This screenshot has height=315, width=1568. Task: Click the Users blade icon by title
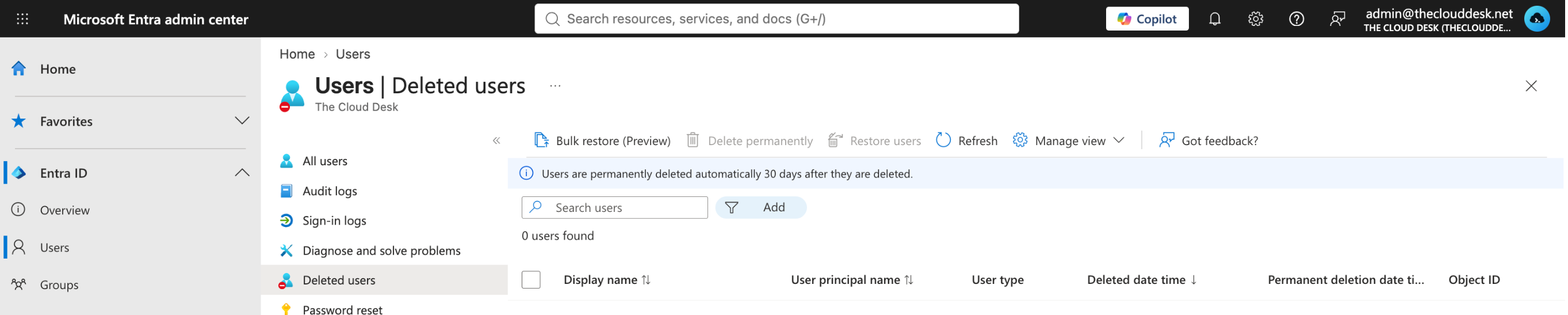point(292,96)
